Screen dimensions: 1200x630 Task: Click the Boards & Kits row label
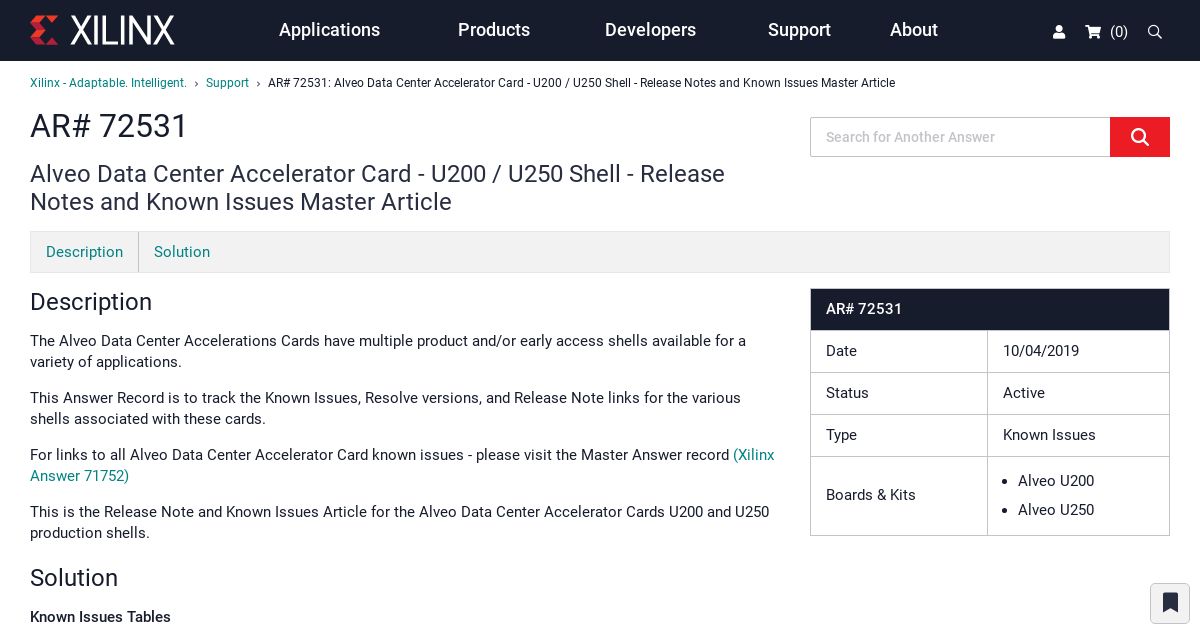[871, 495]
